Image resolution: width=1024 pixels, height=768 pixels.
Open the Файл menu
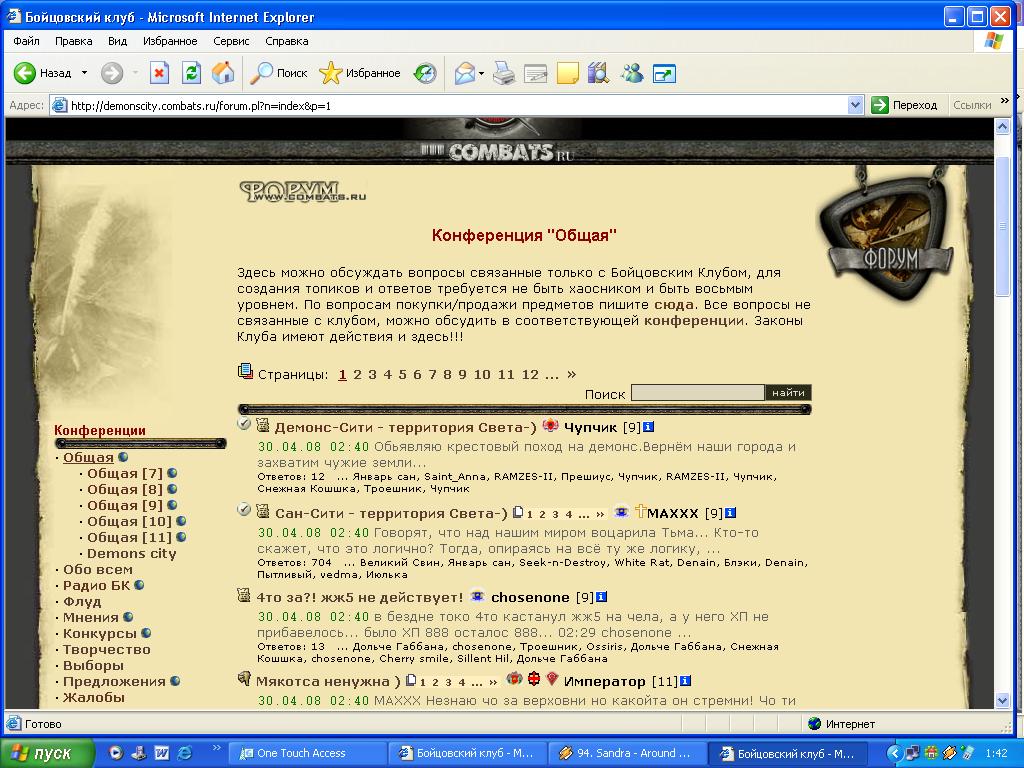(x=26, y=41)
